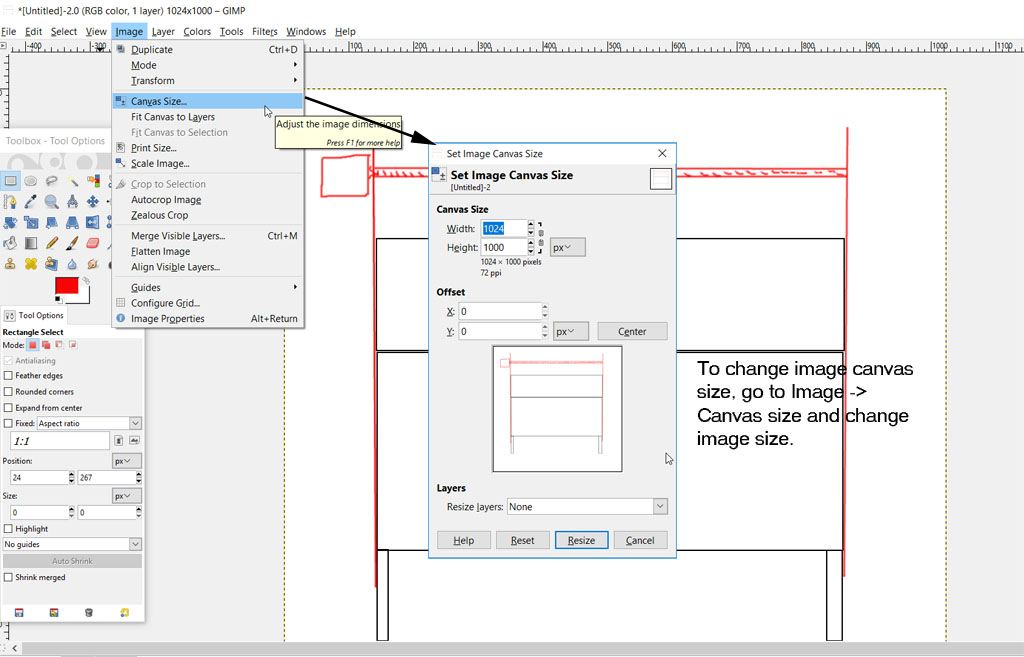The width and height of the screenshot is (1024, 657).
Task: Choose Subtract from selection mode
Action: (59, 345)
